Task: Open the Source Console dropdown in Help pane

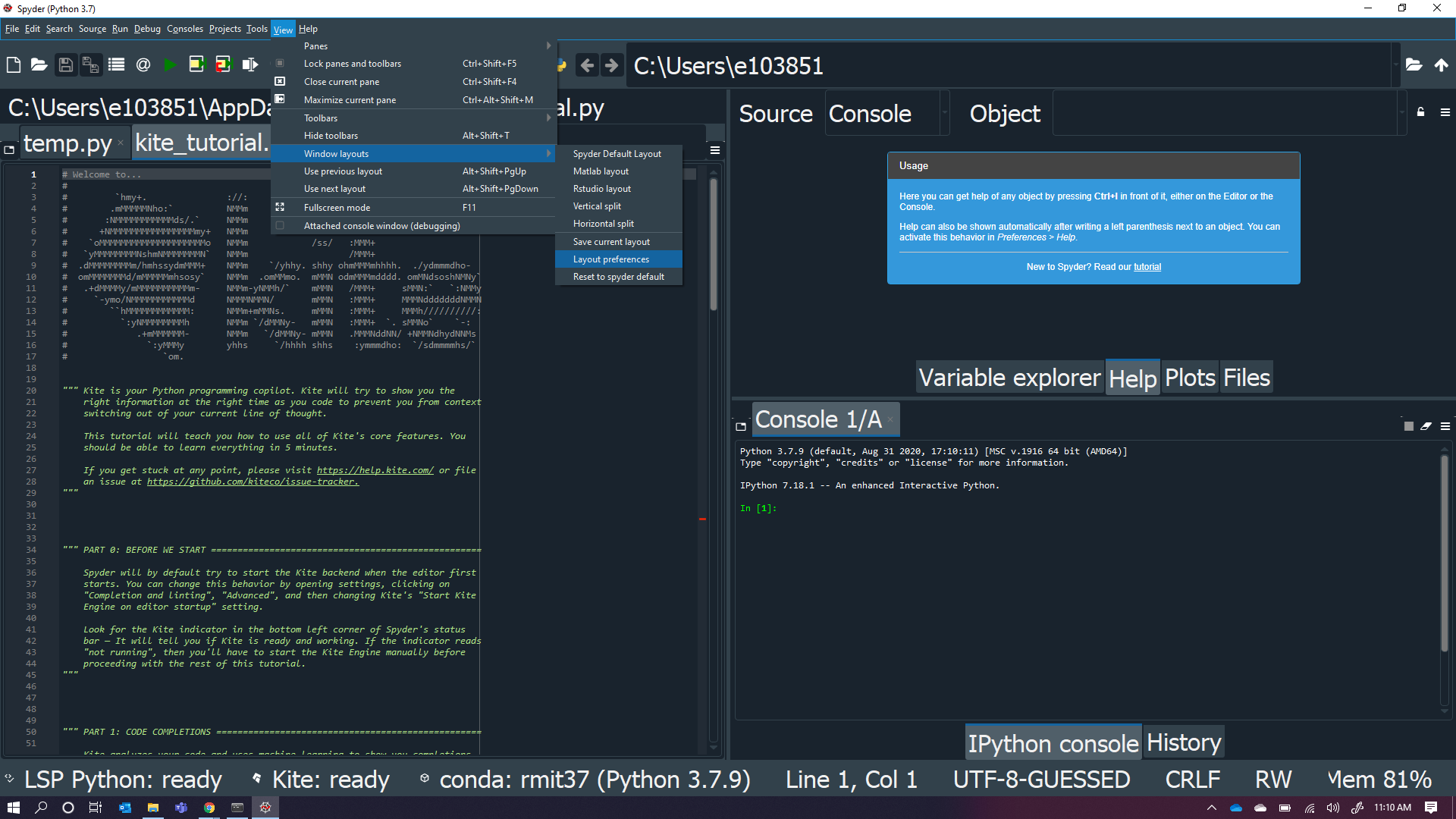Action: pos(945,112)
